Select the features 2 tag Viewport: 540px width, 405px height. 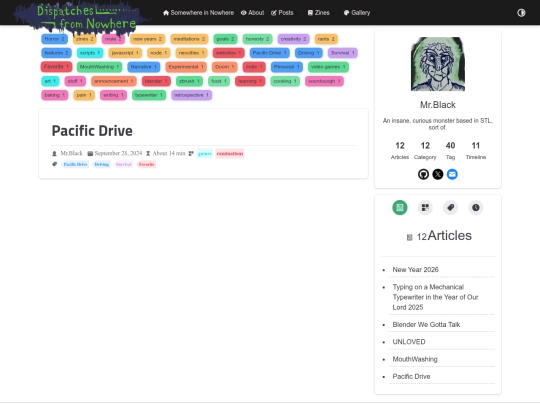56,53
